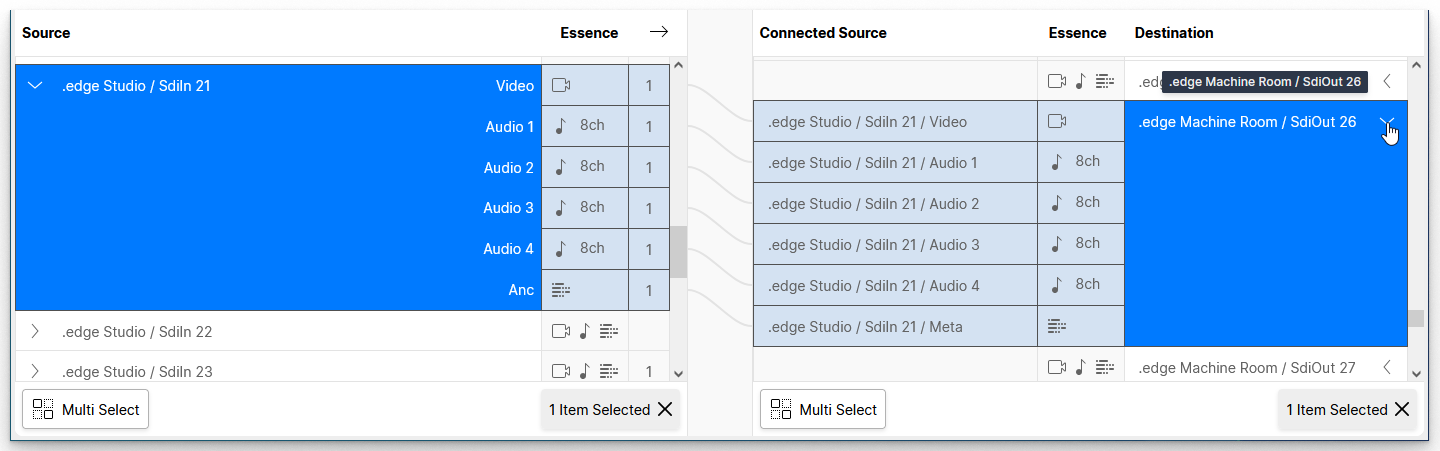Expand the .edge Studio / SdiIn 23 source

pos(35,371)
